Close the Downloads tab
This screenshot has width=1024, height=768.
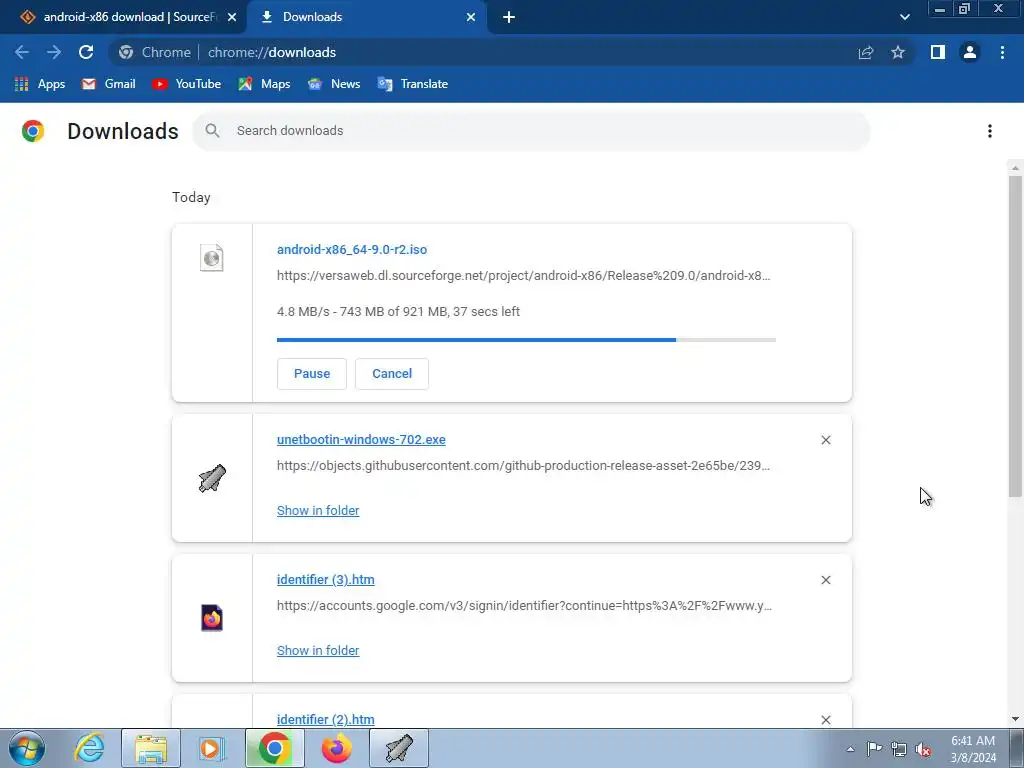[471, 17]
